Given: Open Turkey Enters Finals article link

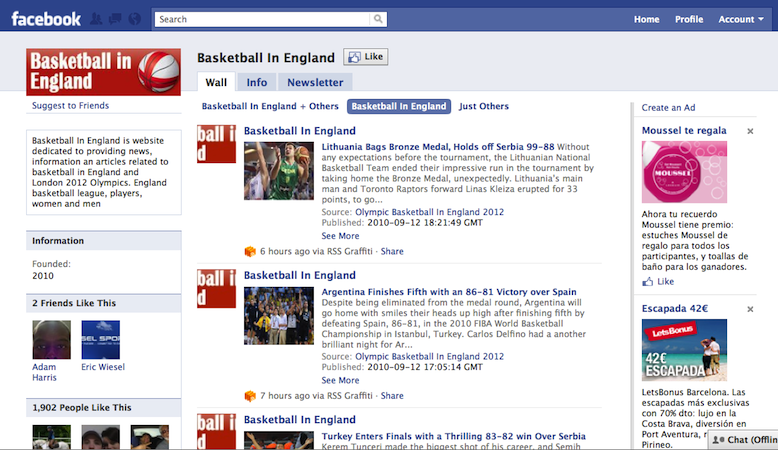Looking at the screenshot, I should (454, 436).
